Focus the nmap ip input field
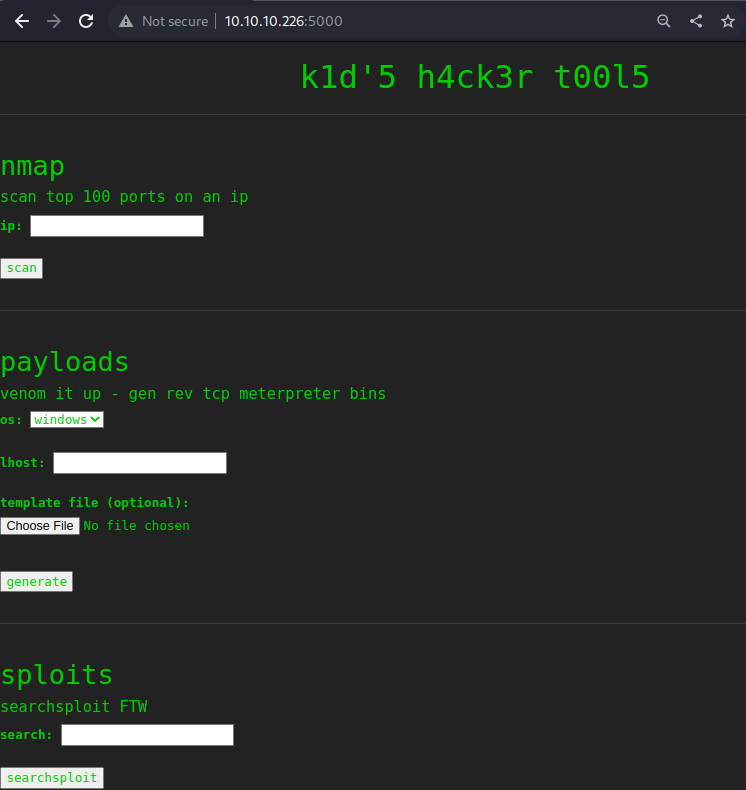The image size is (746, 790). pyautogui.click(x=117, y=226)
